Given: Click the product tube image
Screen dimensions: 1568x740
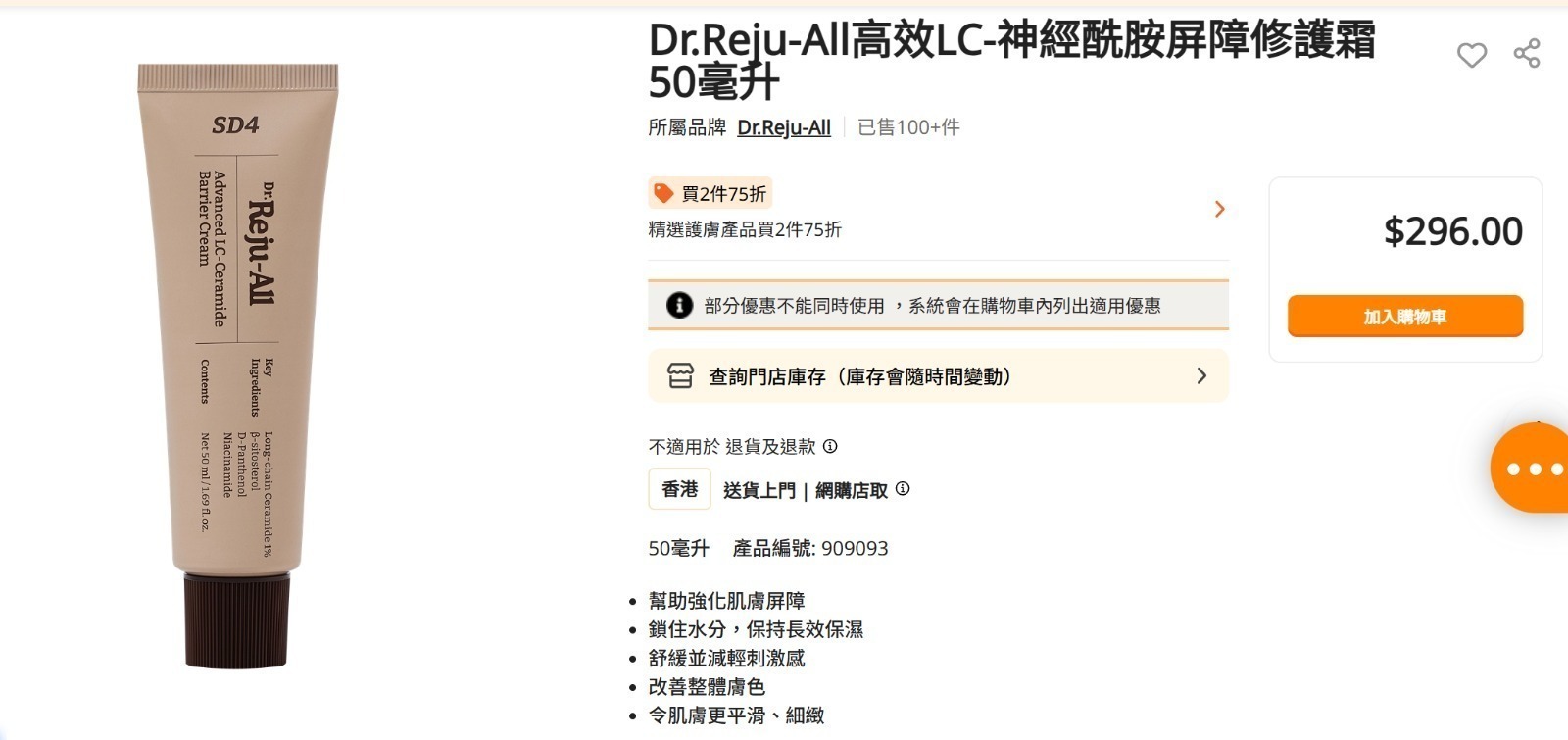Looking at the screenshot, I should pos(238,365).
